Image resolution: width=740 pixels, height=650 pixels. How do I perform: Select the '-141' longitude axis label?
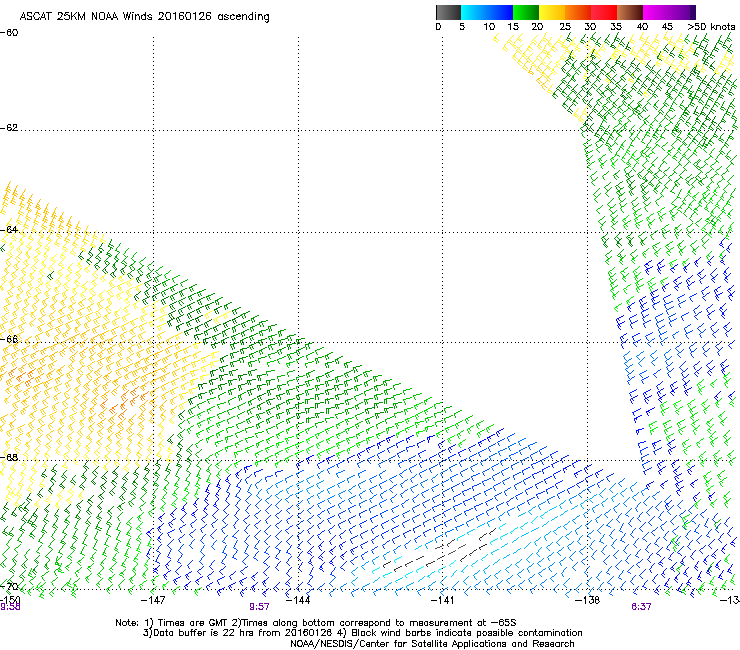coord(442,600)
